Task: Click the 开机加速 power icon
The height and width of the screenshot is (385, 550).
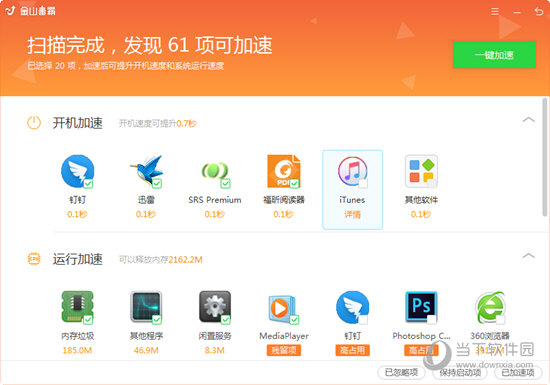Action: [34, 123]
